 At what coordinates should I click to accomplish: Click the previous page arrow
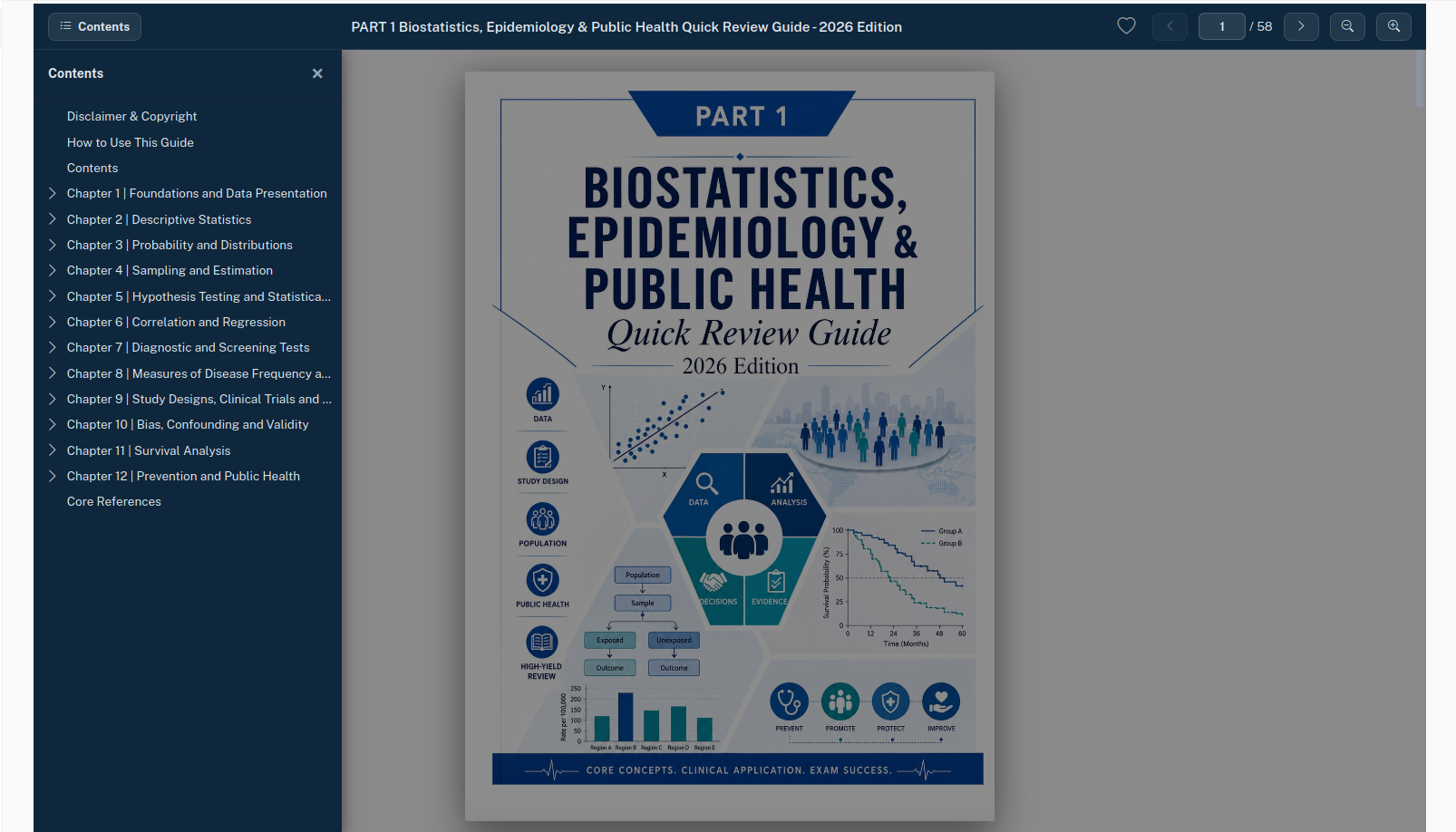click(1170, 26)
